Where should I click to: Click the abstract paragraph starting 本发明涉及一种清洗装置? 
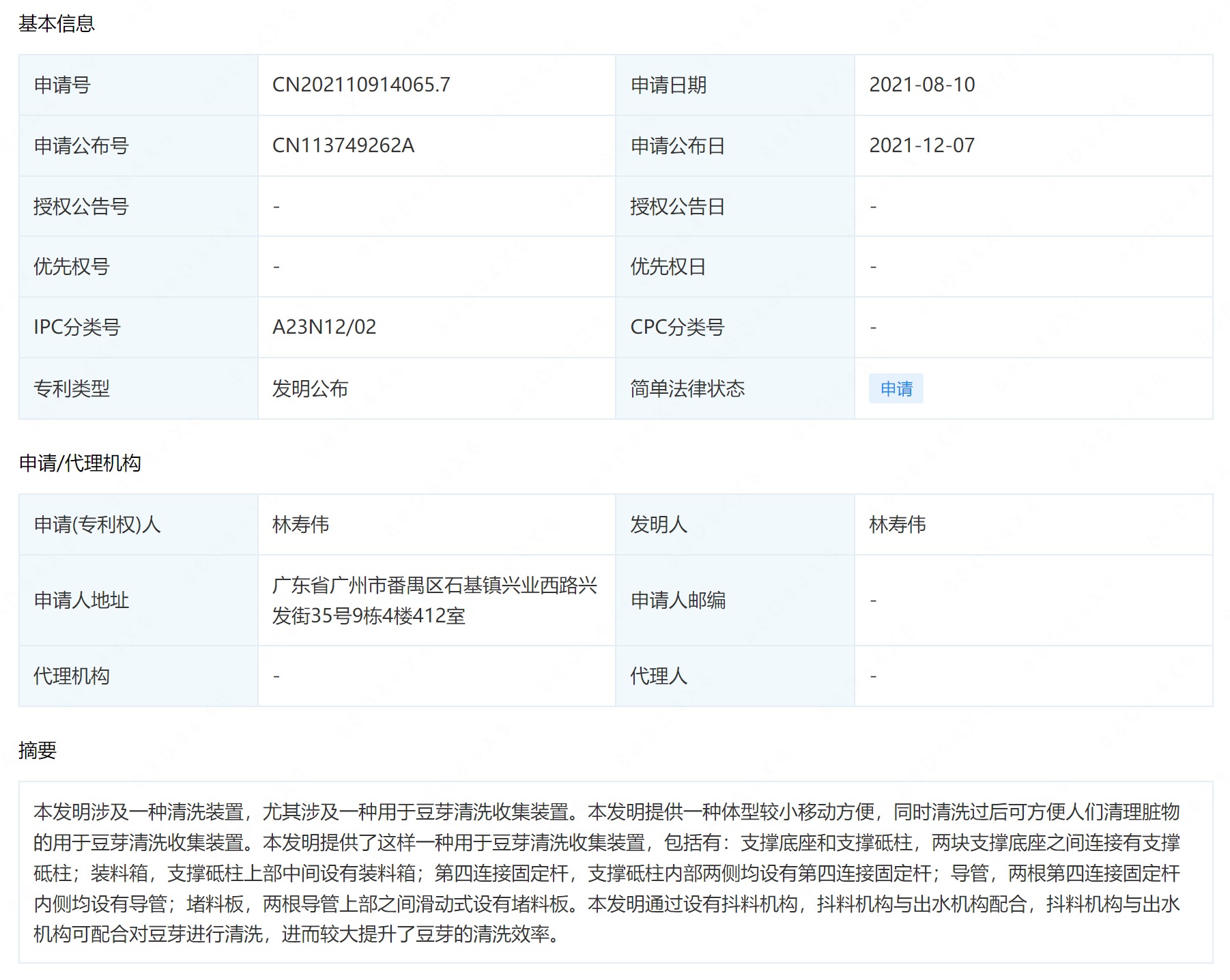point(607,872)
